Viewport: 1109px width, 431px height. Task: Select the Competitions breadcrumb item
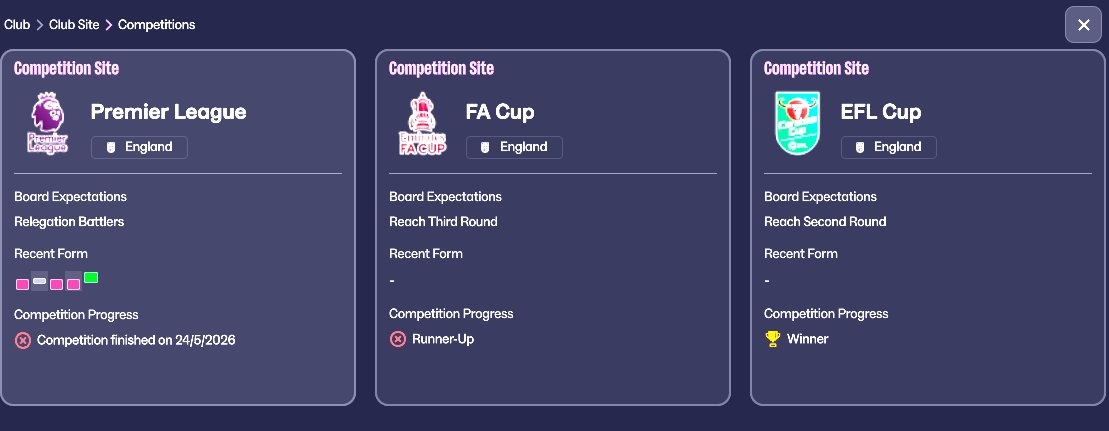156,24
